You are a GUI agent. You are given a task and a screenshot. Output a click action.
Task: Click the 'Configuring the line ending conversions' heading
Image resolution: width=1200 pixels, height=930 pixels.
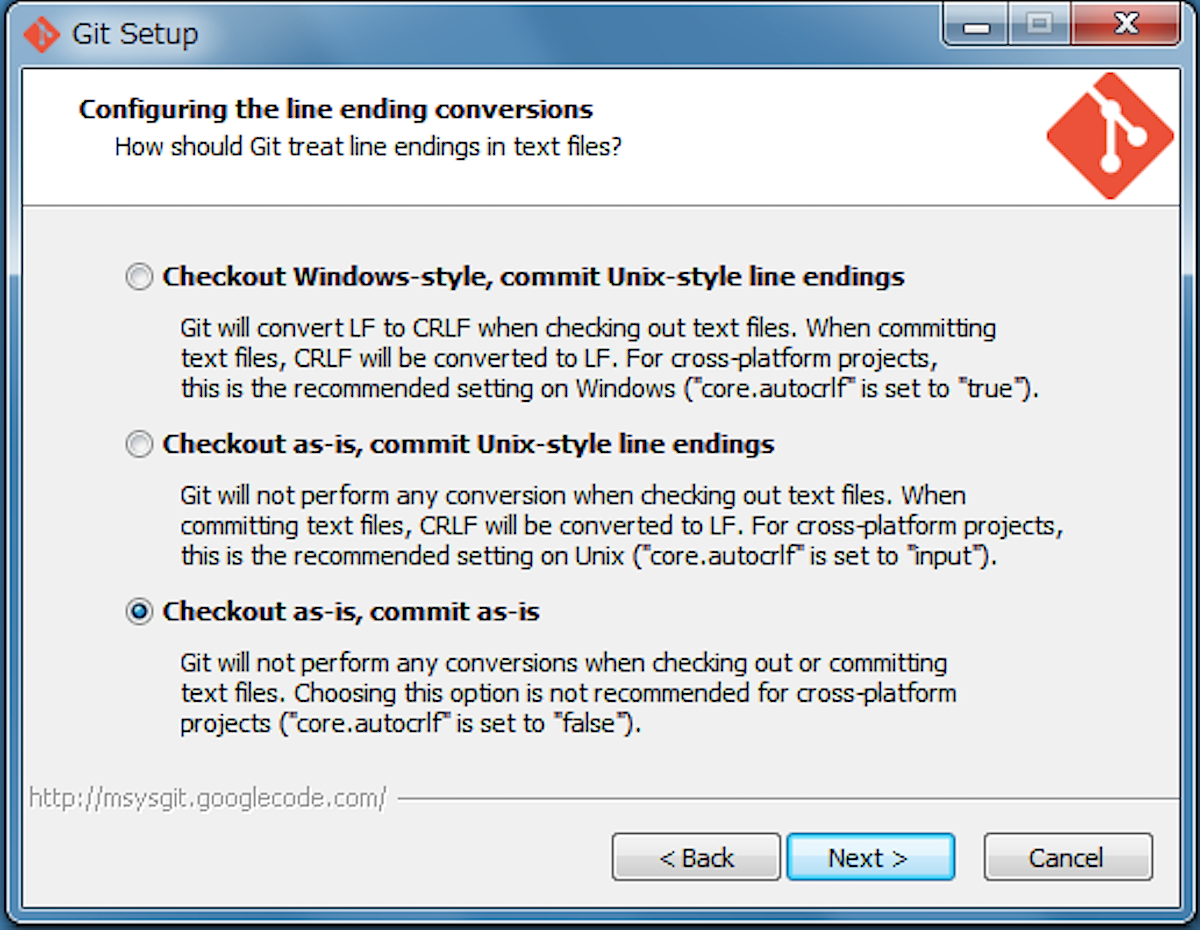(x=336, y=109)
